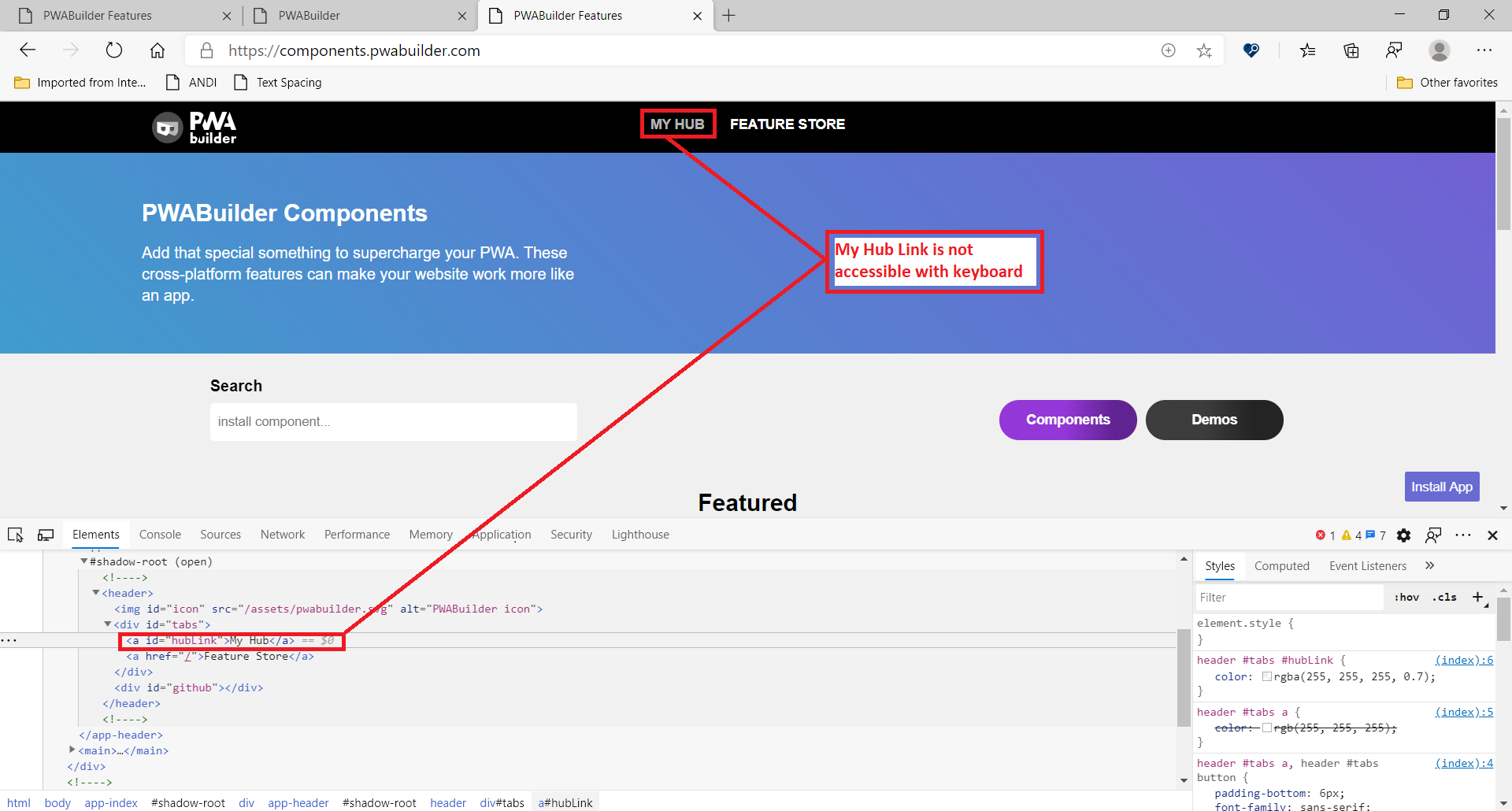
Task: Open overflow tabs chevron next to Event Listeners
Action: coord(1429,565)
